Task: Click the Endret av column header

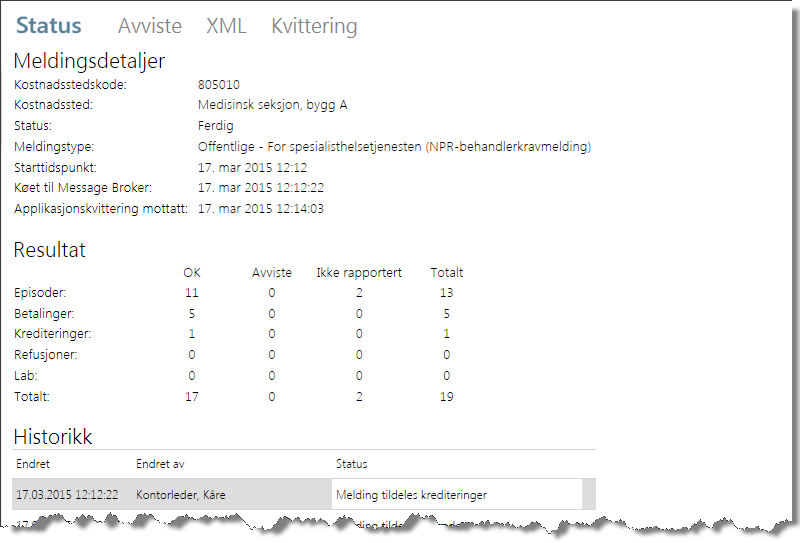Action: (x=160, y=464)
